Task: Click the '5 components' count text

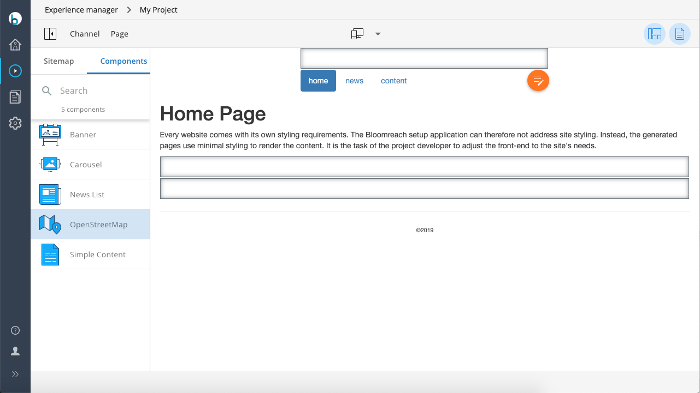Action: (83, 109)
